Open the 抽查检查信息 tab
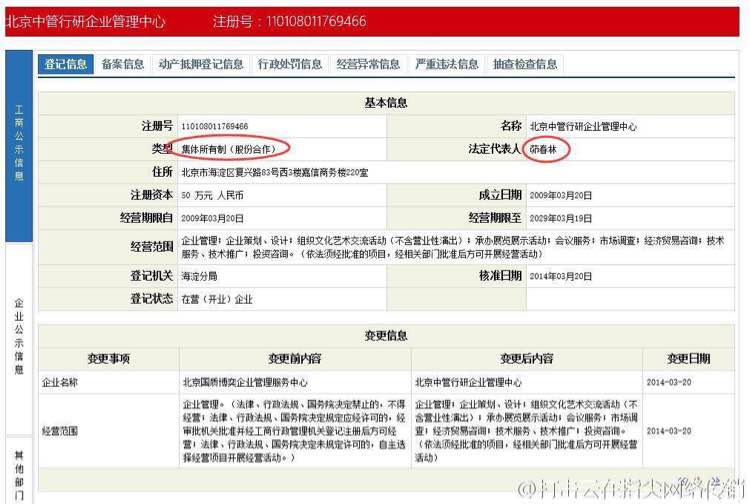The height and width of the screenshot is (504, 750). coord(525,64)
